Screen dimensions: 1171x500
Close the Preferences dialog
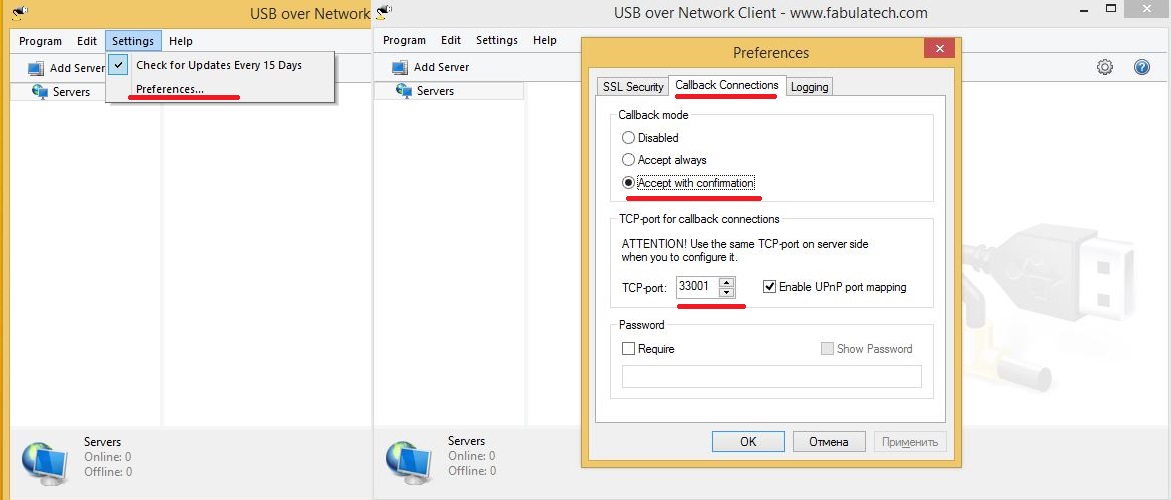[x=939, y=49]
